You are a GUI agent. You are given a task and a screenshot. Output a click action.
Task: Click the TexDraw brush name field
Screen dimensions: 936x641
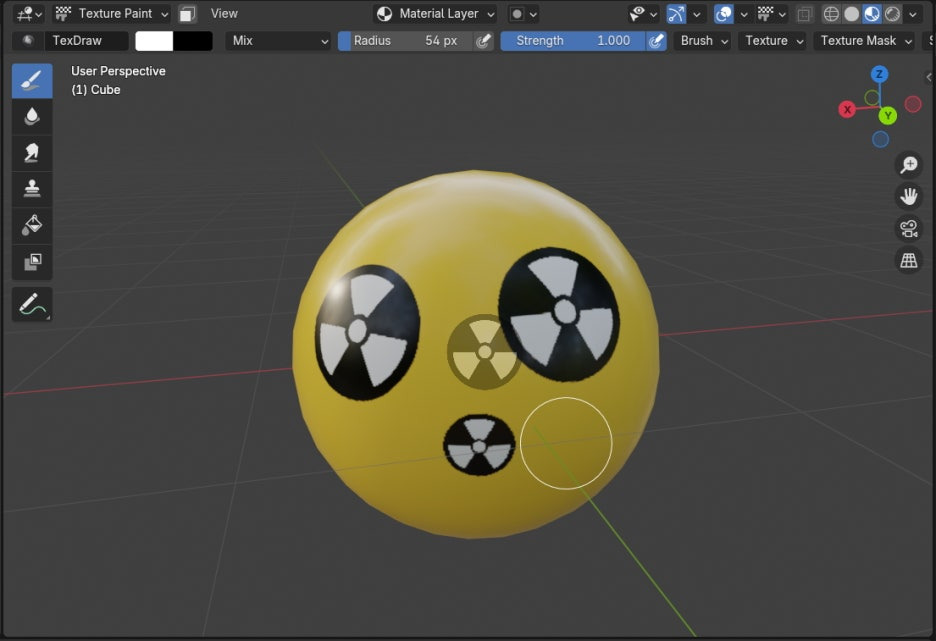click(87, 41)
